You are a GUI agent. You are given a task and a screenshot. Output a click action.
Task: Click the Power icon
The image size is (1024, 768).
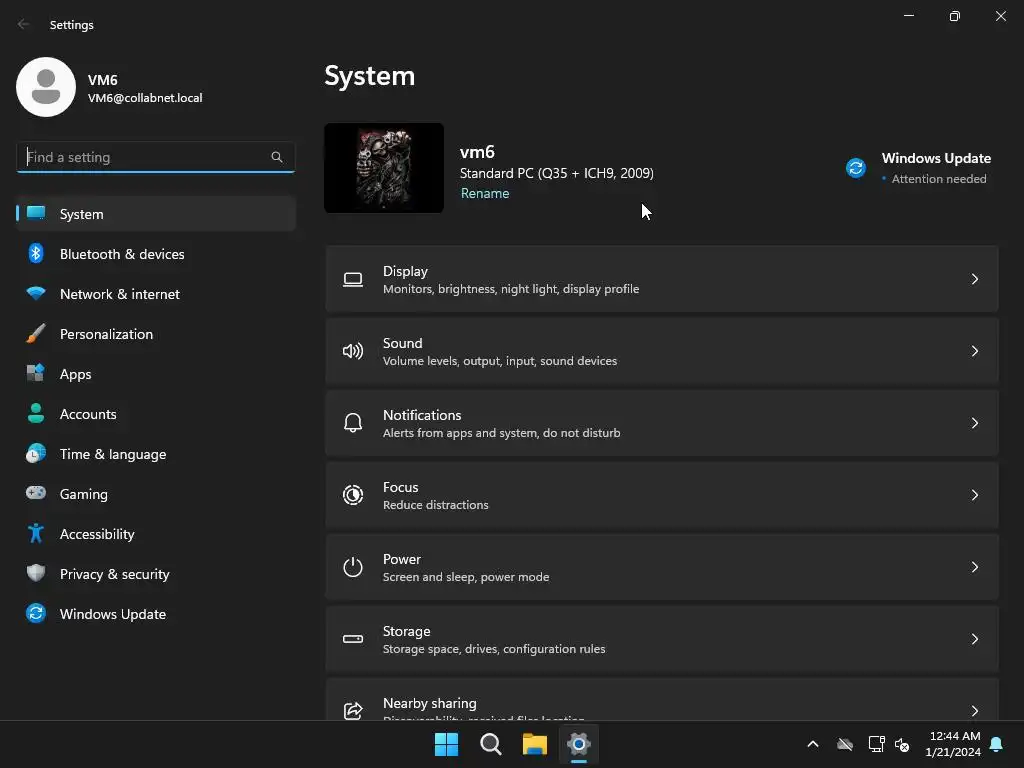tap(353, 567)
